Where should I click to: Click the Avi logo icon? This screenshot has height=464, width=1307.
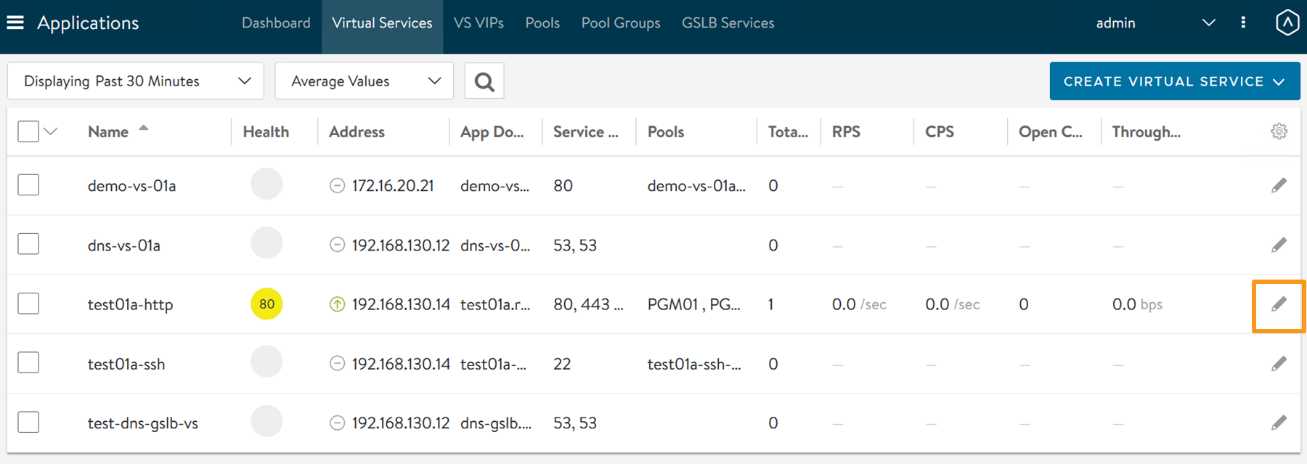pyautogui.click(x=1286, y=23)
